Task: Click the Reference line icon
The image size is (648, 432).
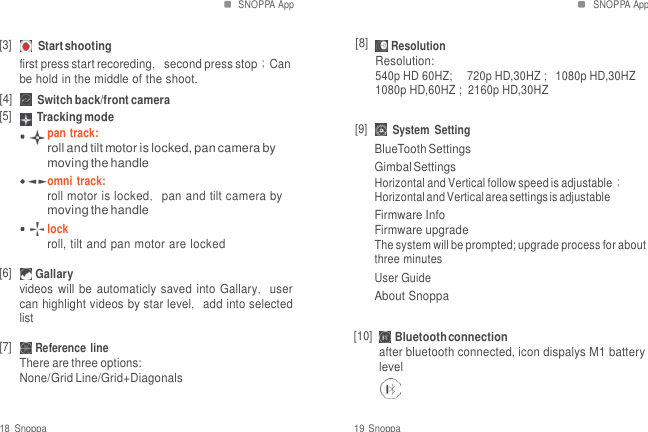Action: click(x=26, y=347)
